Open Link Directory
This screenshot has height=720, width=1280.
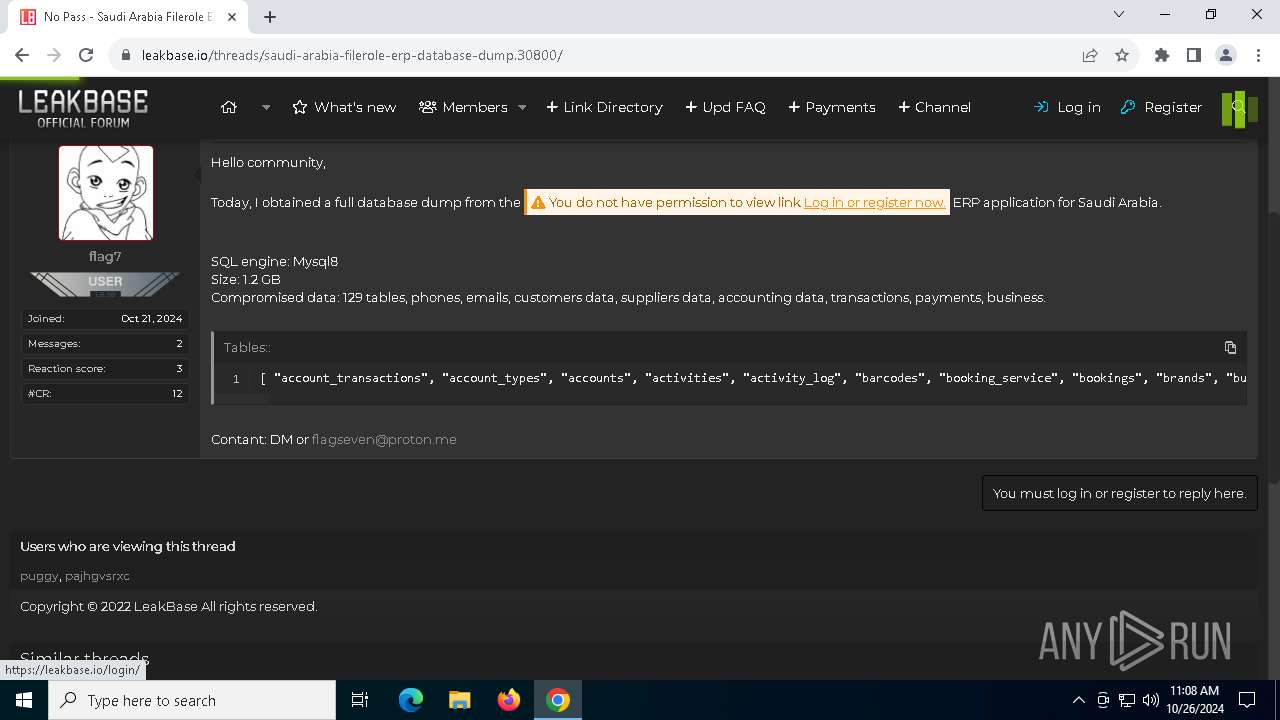click(x=604, y=107)
